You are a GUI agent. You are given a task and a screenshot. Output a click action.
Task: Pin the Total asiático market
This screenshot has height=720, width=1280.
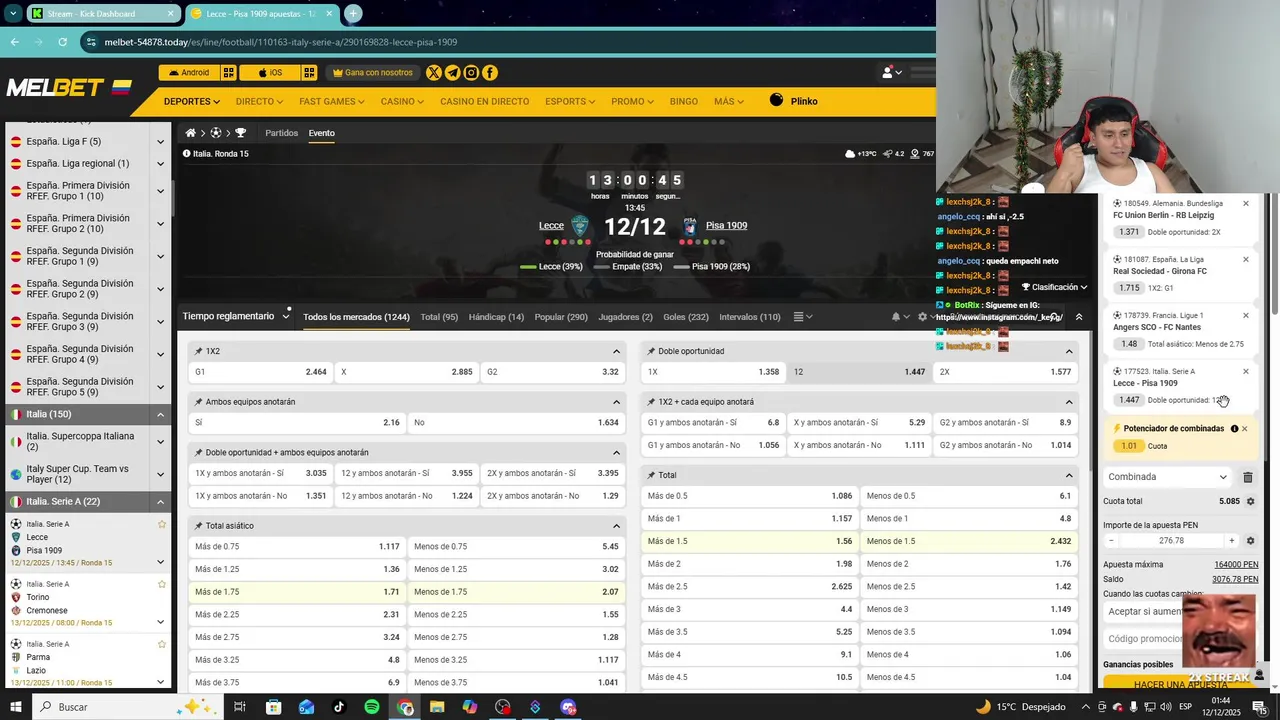point(199,526)
